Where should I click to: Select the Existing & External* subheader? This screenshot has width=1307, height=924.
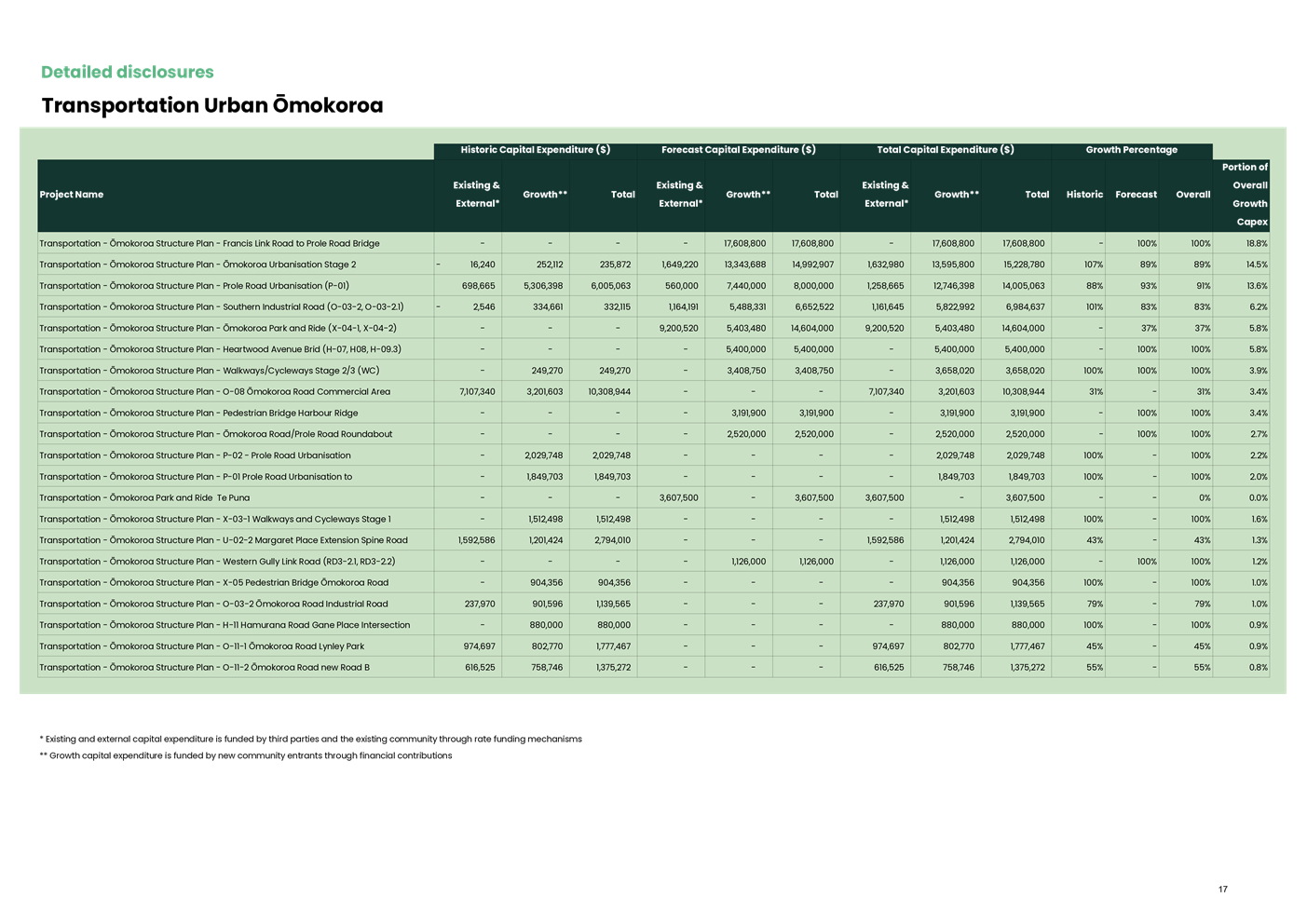point(475,194)
